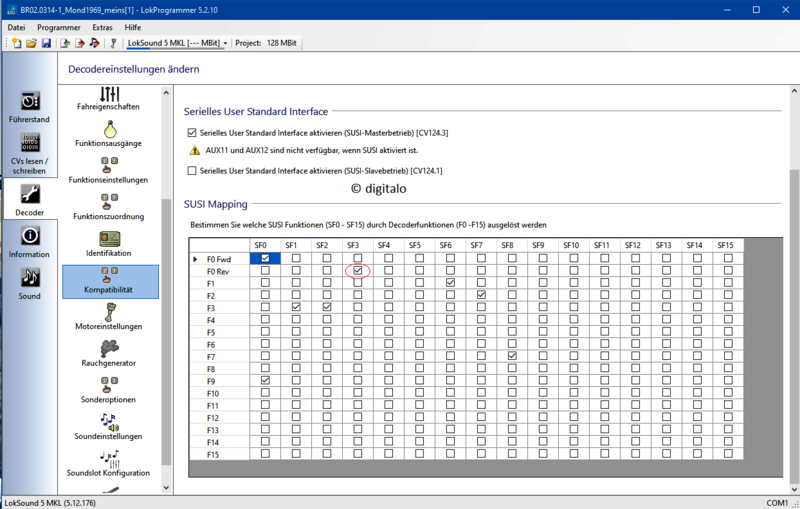Select the F15 row header
The image size is (800, 509).
pyautogui.click(x=219, y=454)
